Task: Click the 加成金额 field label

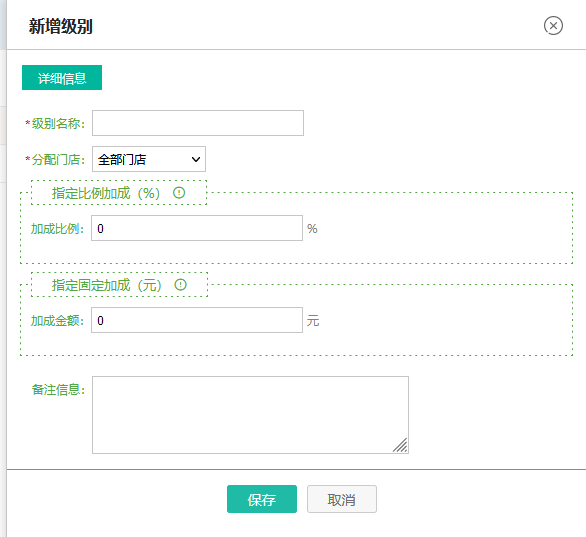Action: (57, 321)
